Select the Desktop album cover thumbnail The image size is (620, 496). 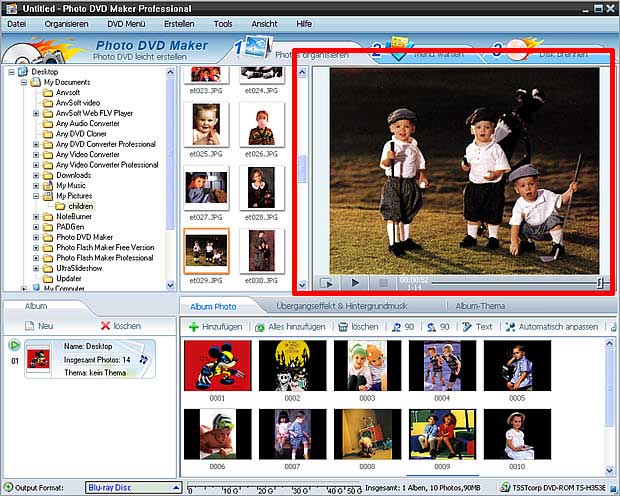click(38, 359)
